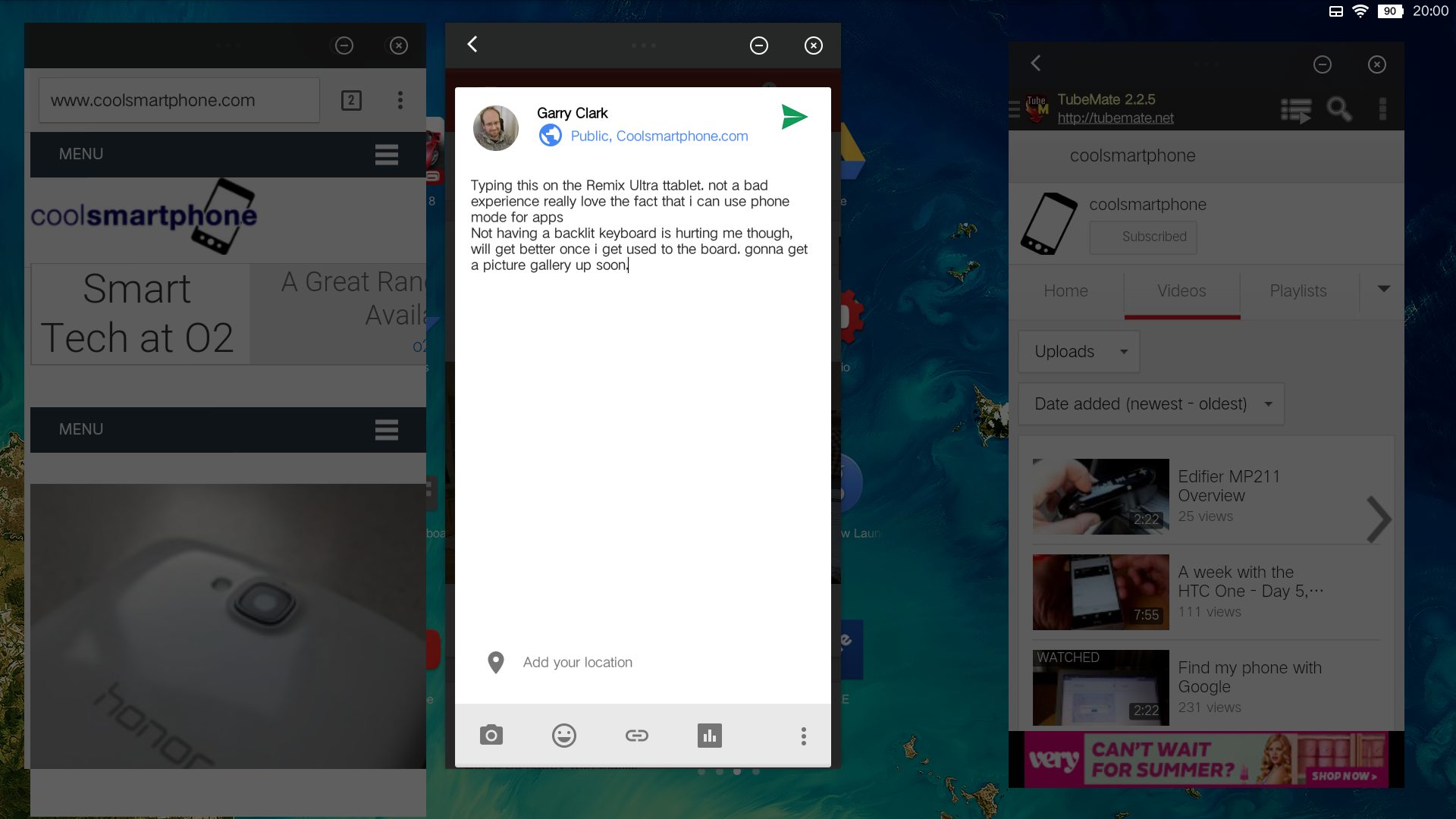Click the honor phone article image
Screen dimensions: 1456x819
click(228, 626)
